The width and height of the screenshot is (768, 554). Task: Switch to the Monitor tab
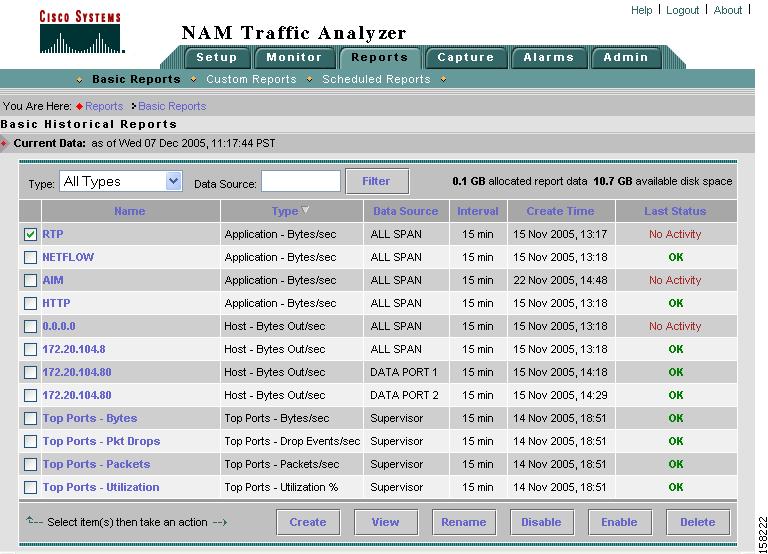coord(294,57)
